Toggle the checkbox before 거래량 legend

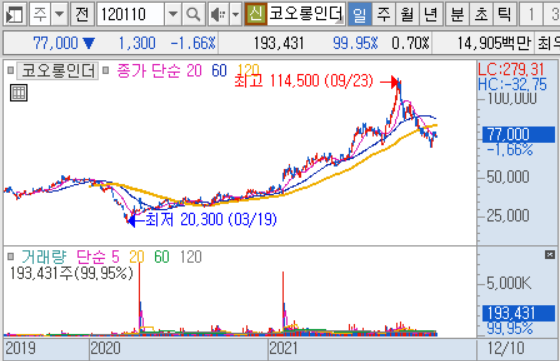(11, 256)
